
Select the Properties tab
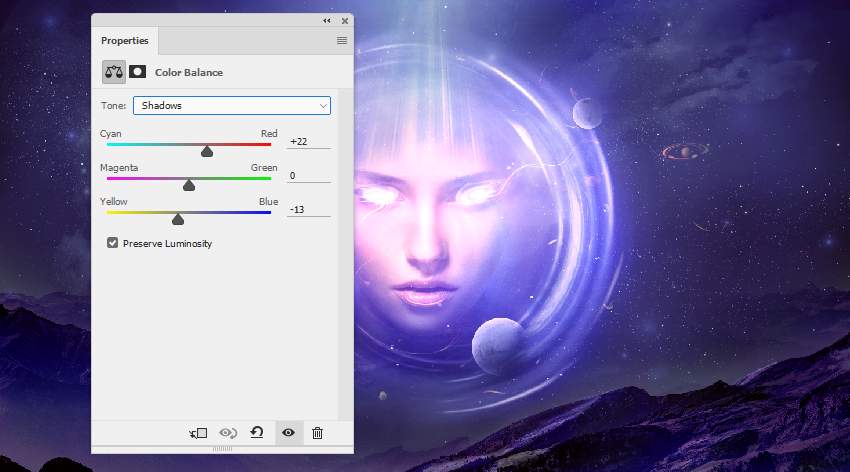click(x=125, y=41)
